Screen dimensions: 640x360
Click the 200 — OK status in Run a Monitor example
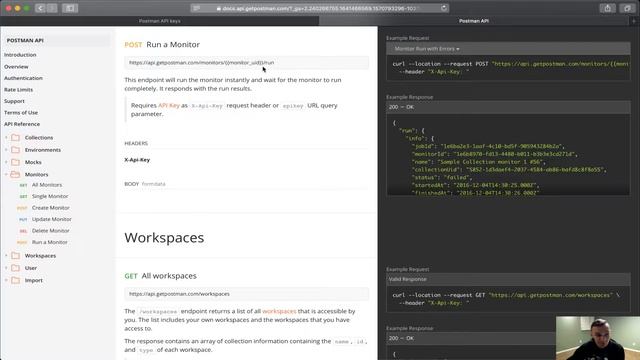[401, 107]
